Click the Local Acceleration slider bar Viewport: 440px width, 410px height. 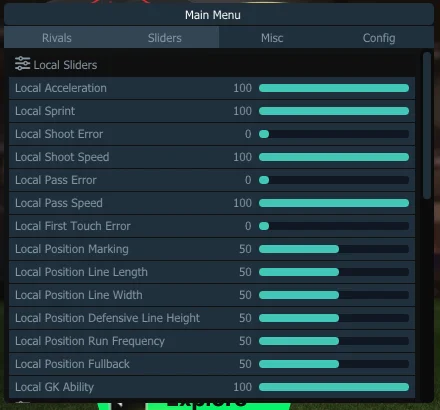pos(334,88)
